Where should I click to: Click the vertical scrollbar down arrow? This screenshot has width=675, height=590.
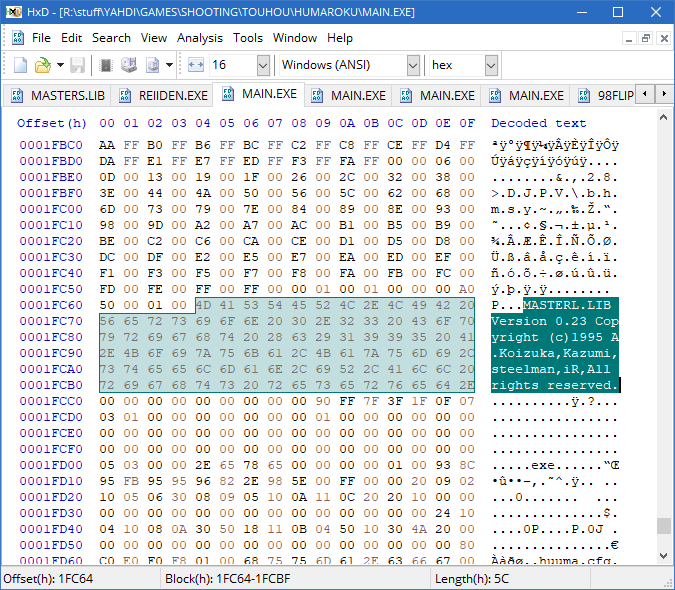663,556
